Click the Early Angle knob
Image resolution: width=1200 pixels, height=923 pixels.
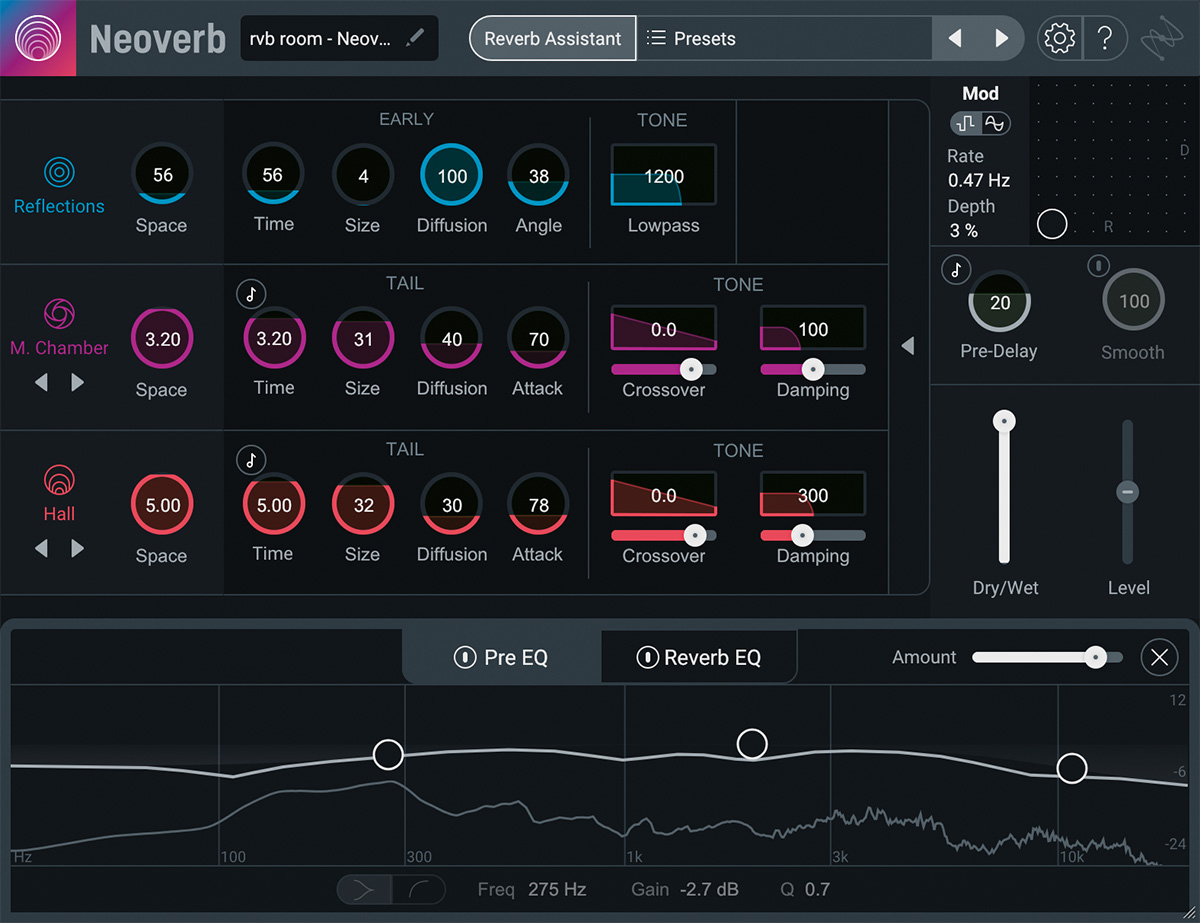pos(539,176)
